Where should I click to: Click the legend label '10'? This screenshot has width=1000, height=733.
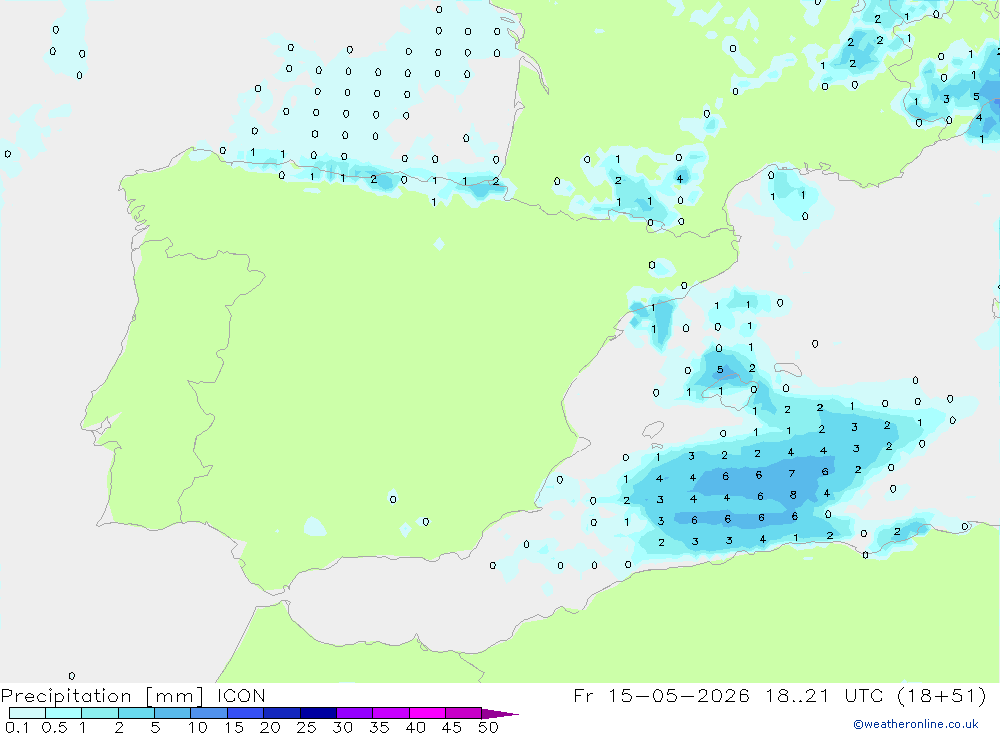(198, 727)
